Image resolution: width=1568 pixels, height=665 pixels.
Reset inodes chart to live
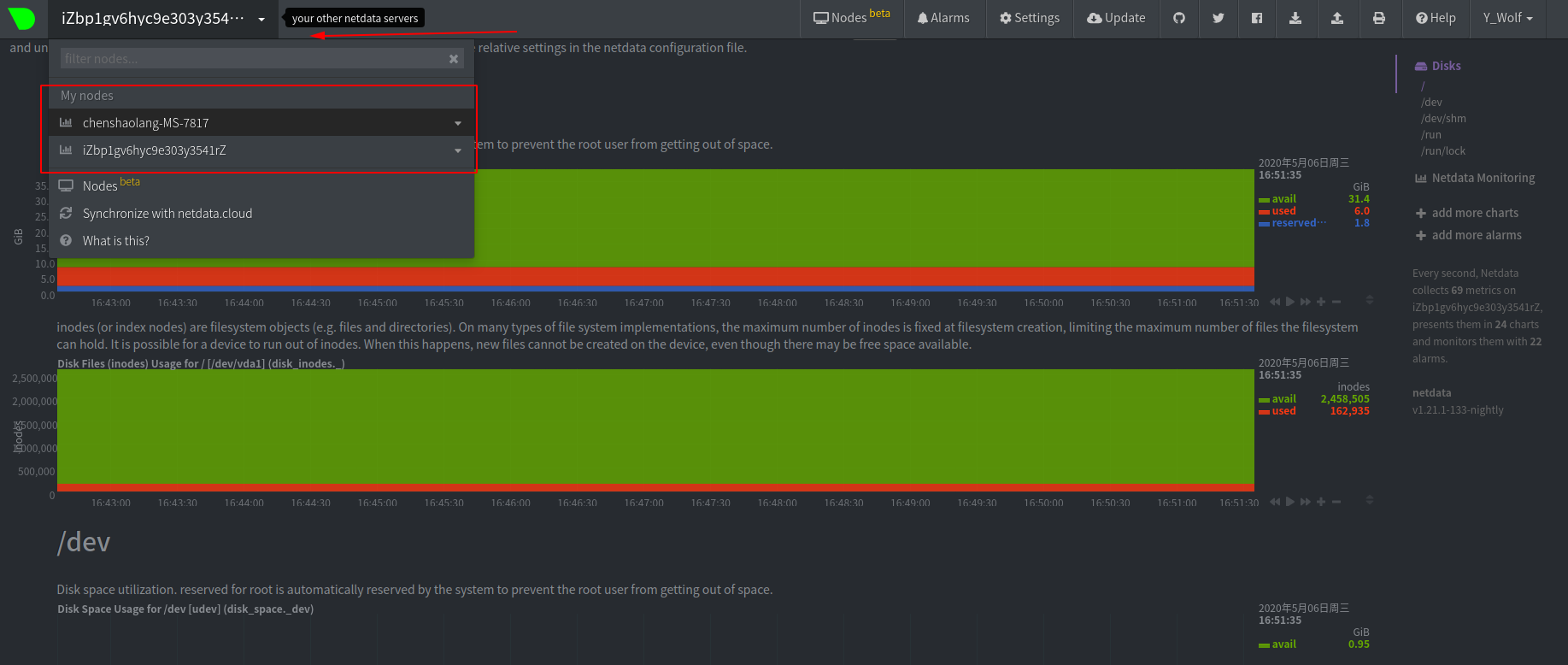(x=1290, y=502)
